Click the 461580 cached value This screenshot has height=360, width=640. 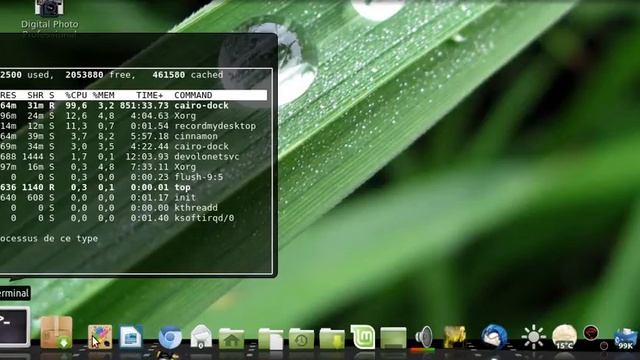(x=169, y=75)
